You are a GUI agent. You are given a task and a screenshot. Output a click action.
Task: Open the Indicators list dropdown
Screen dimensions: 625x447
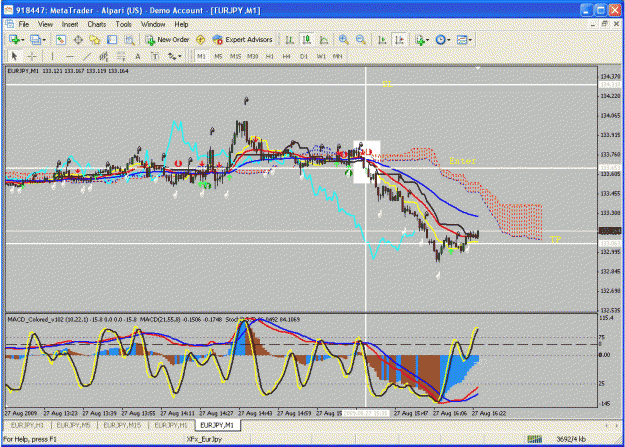click(x=422, y=39)
